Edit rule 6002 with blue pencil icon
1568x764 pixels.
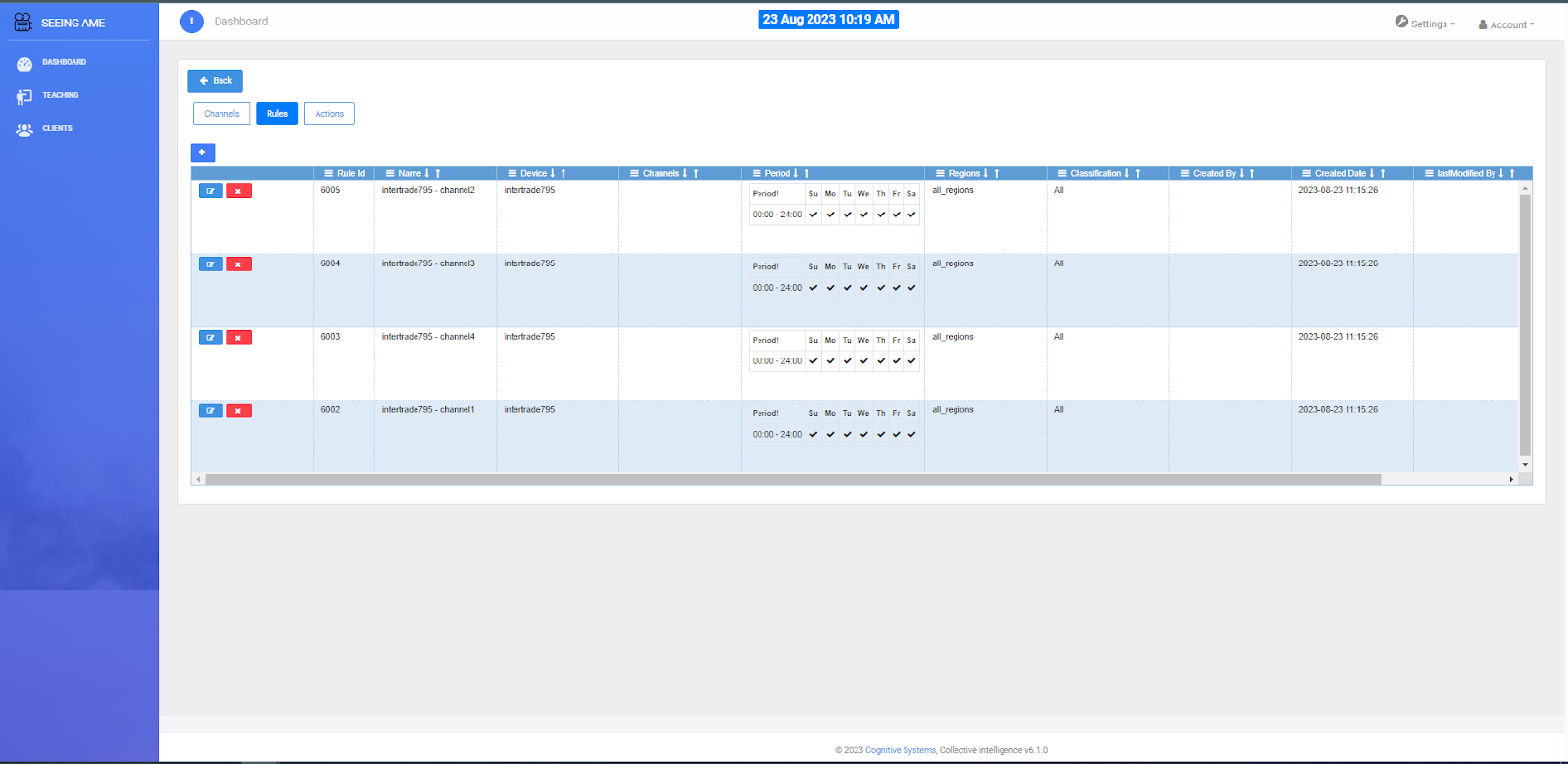click(211, 411)
